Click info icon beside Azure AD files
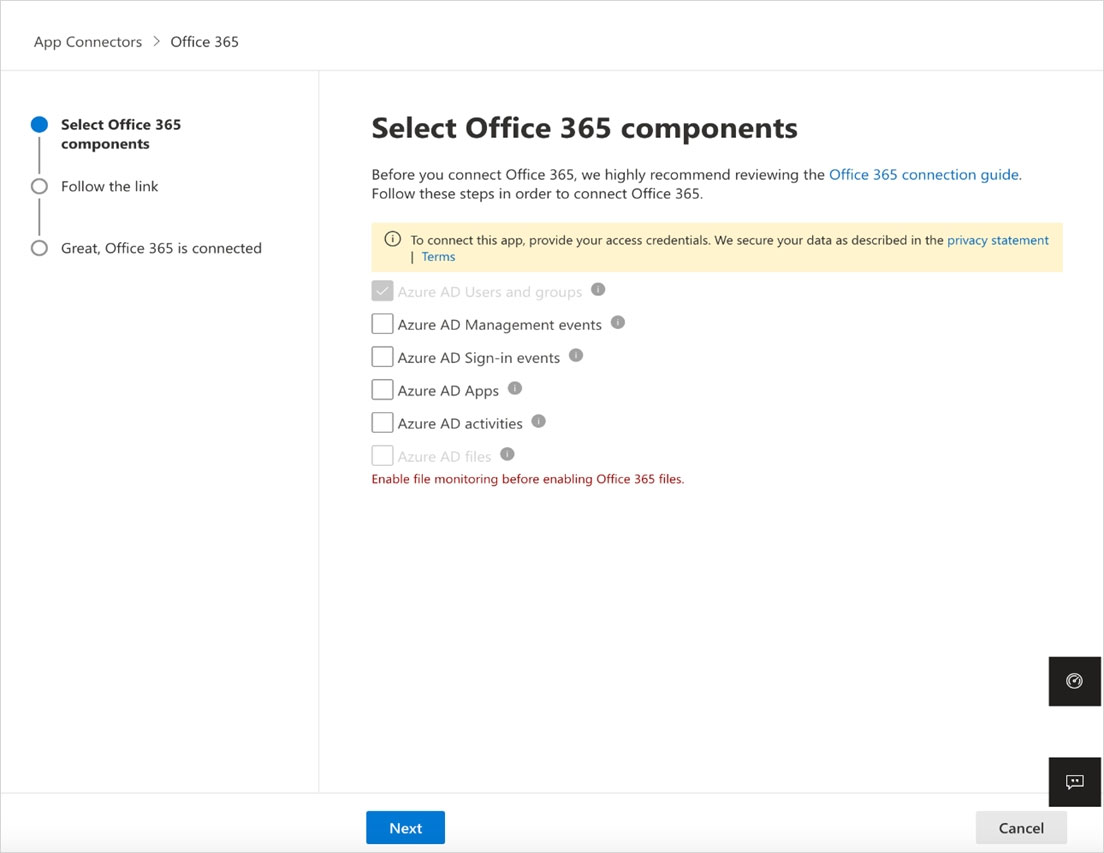 [x=507, y=455]
